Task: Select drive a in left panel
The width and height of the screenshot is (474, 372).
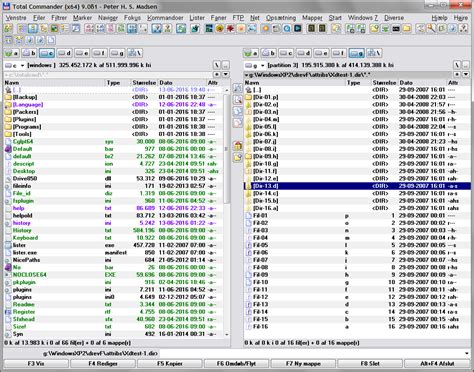Action: pyautogui.click(x=11, y=53)
